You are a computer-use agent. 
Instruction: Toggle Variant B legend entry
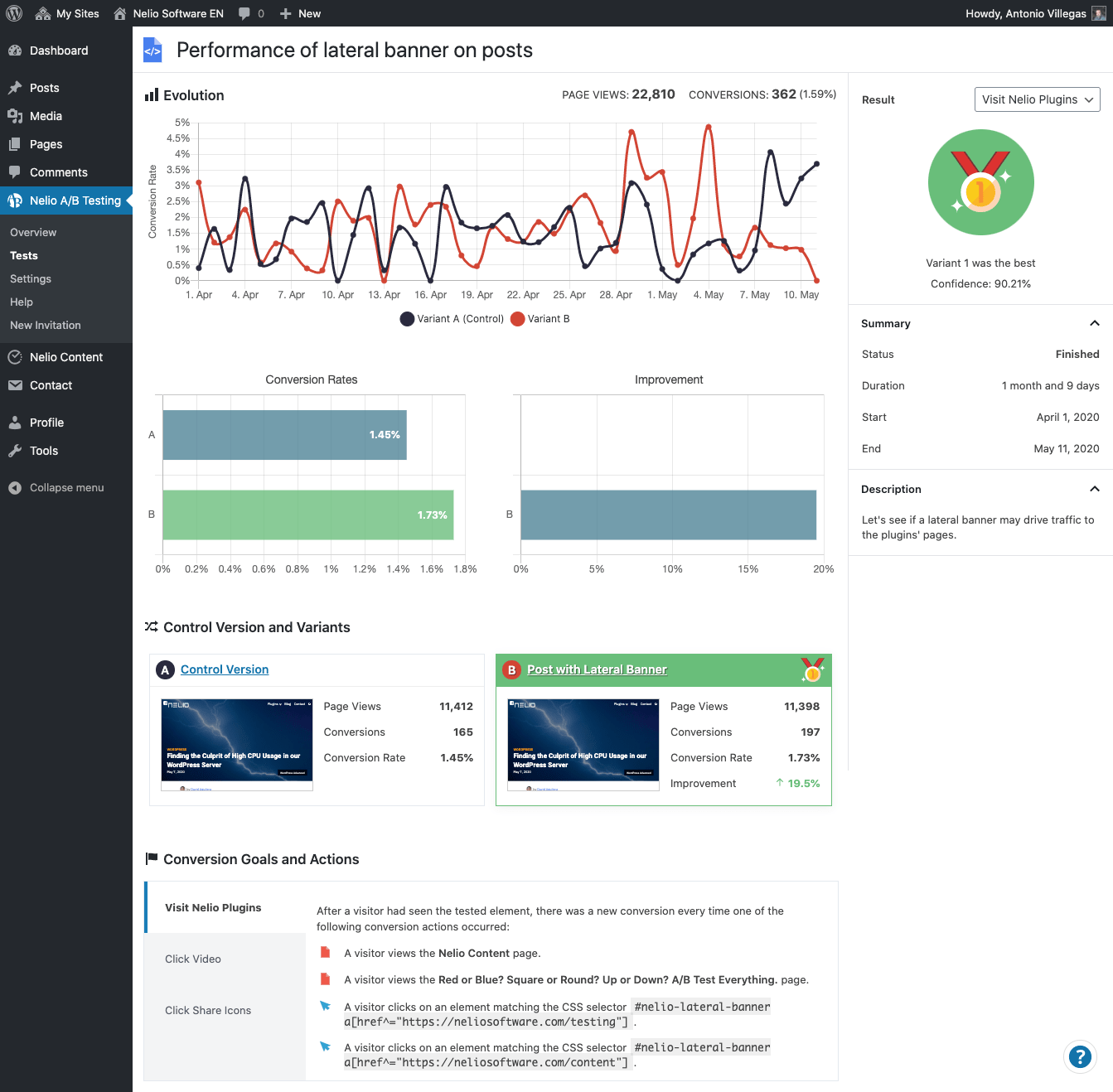[x=540, y=319]
